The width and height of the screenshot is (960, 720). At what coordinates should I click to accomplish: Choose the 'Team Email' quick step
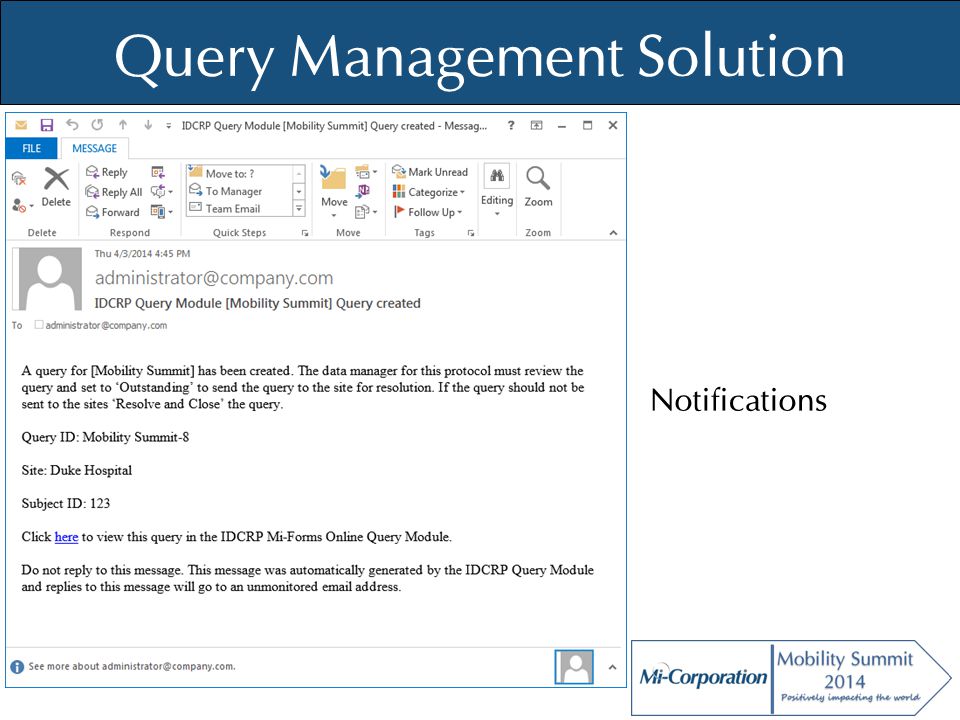(239, 209)
